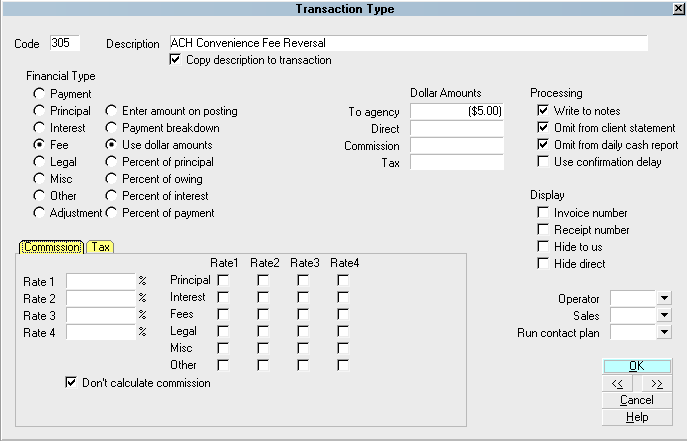Toggle Omit from daily cash report

click(x=543, y=145)
